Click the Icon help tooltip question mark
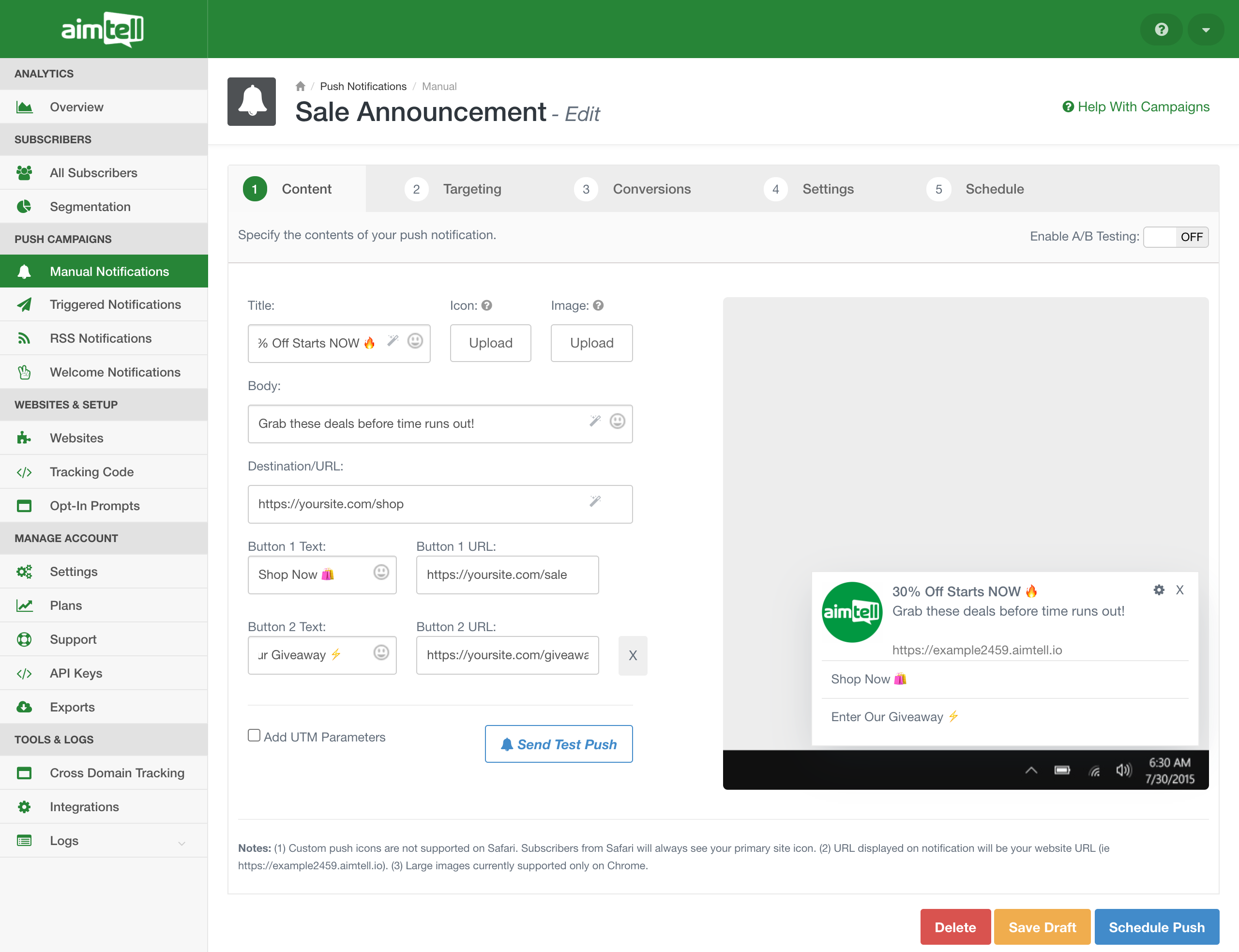Image resolution: width=1239 pixels, height=952 pixels. point(487,305)
